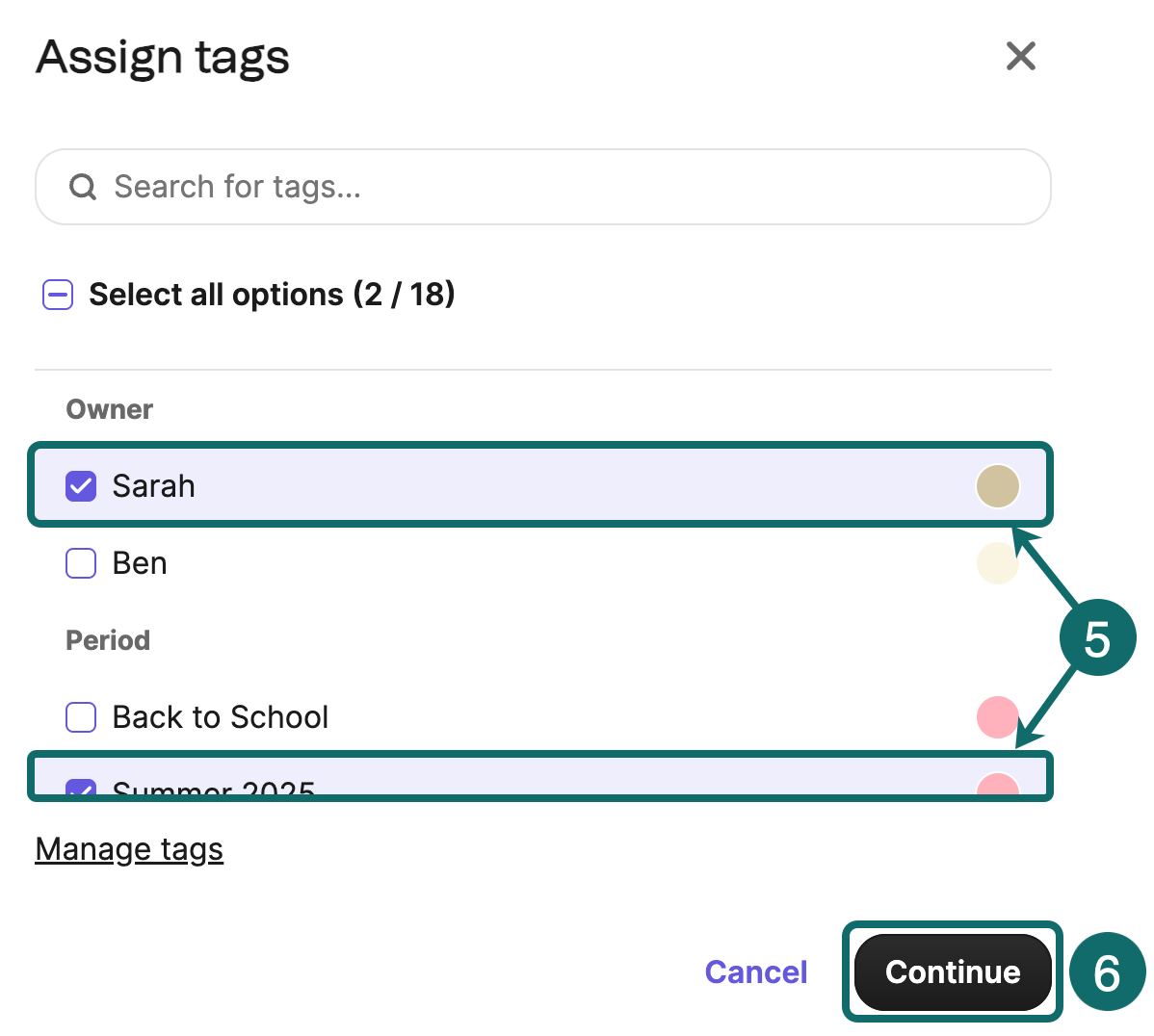Click the cream color dot next to Ben
This screenshot has height=1036, width=1154.
[998, 563]
